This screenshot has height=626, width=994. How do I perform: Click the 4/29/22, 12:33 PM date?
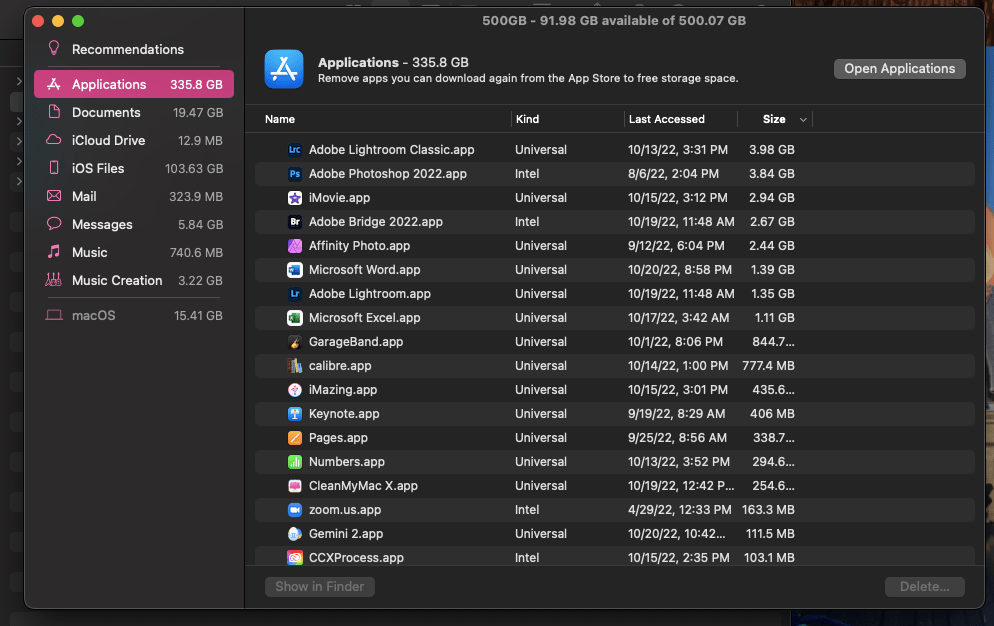tap(680, 510)
